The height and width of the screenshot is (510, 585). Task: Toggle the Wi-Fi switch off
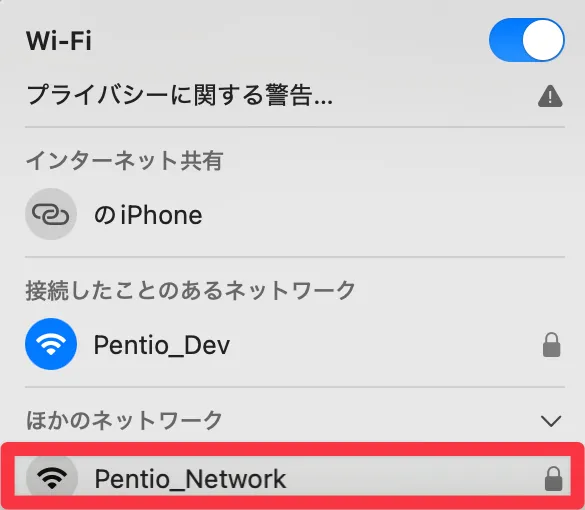(x=526, y=40)
